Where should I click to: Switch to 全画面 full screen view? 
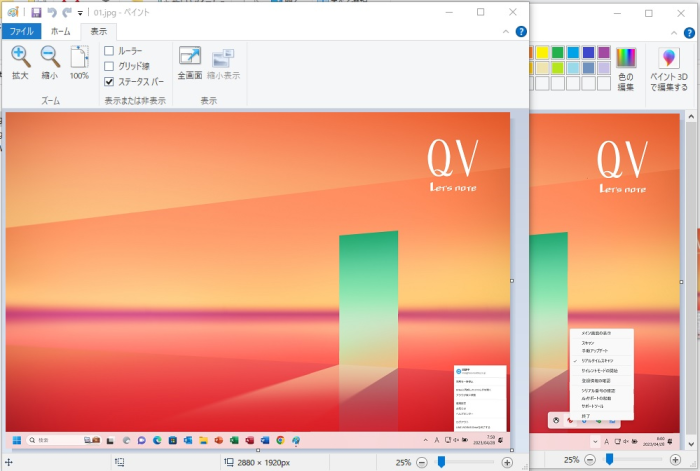(190, 63)
